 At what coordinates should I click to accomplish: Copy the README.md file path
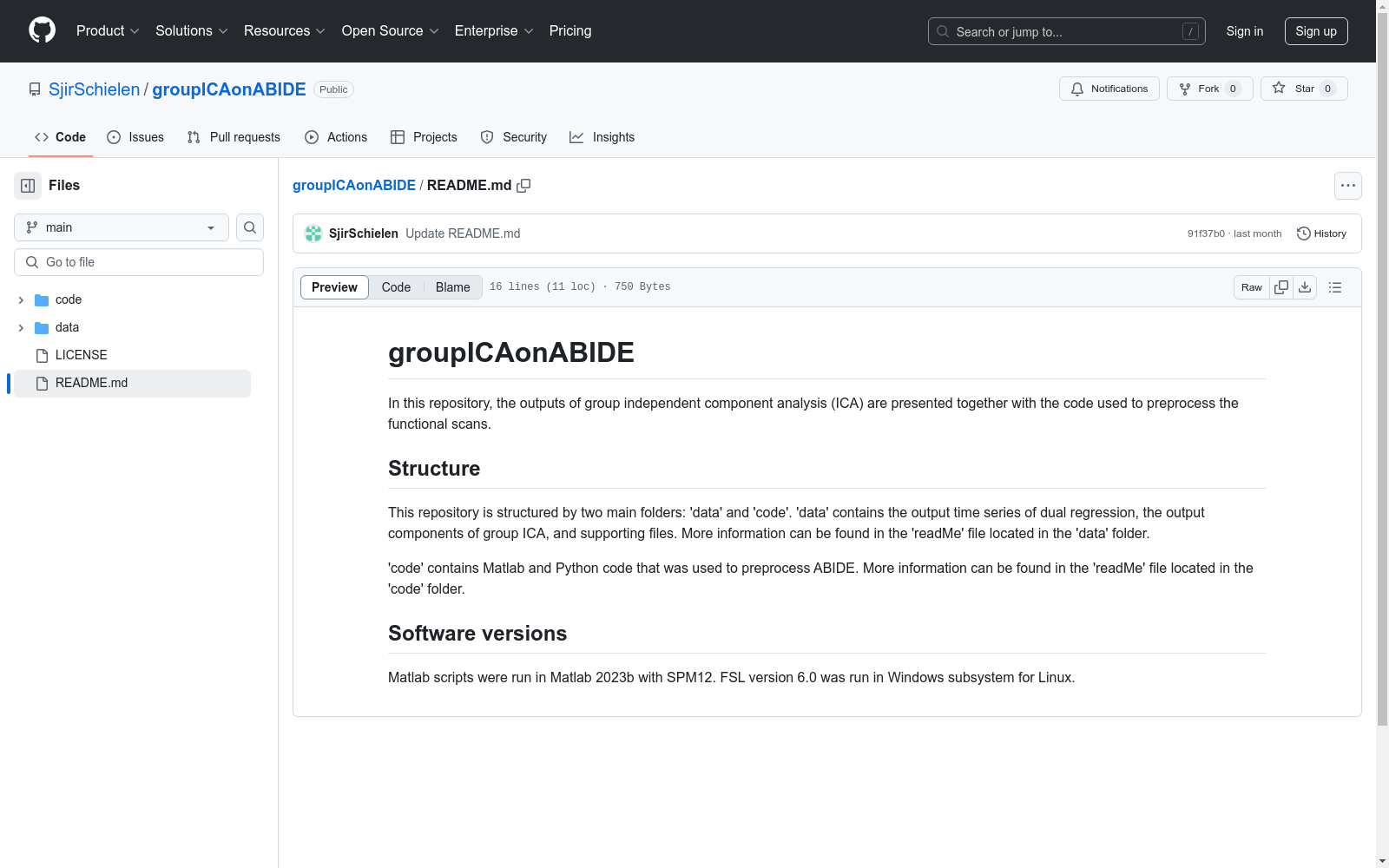(x=523, y=186)
